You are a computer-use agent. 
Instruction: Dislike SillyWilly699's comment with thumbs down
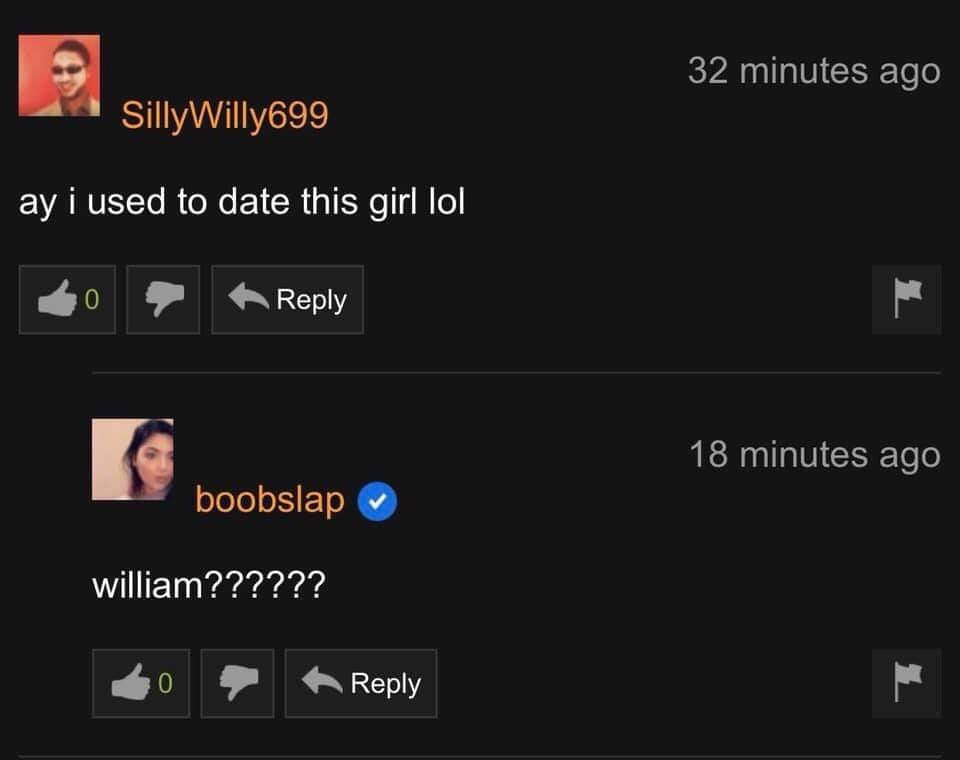(163, 299)
